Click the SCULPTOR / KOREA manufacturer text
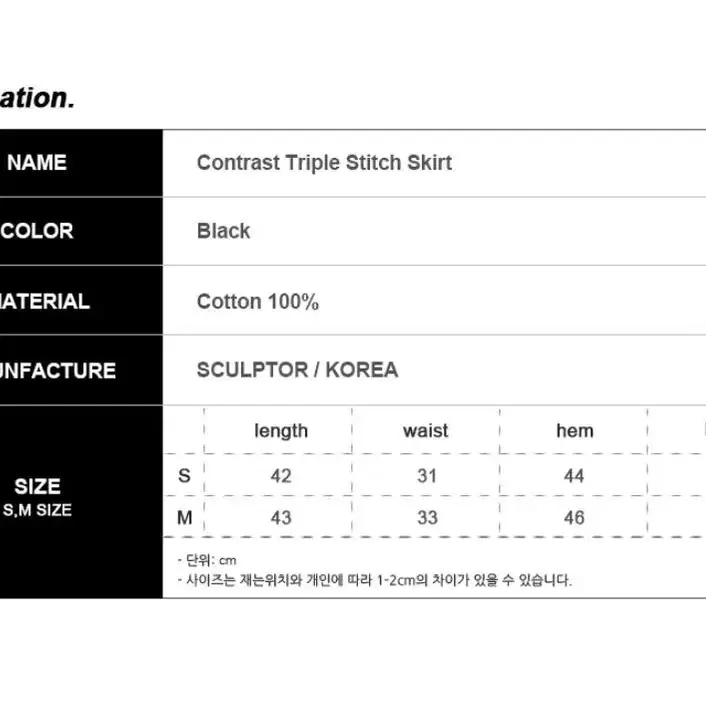This screenshot has width=706, height=706. (x=298, y=370)
